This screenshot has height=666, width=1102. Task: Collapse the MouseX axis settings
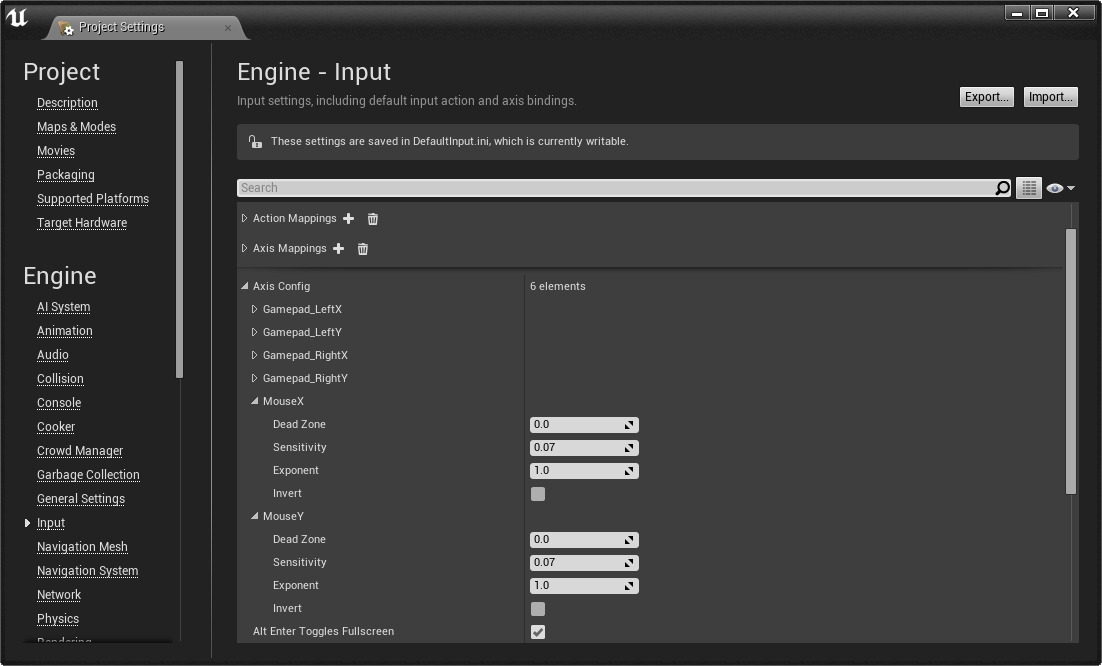click(x=255, y=402)
